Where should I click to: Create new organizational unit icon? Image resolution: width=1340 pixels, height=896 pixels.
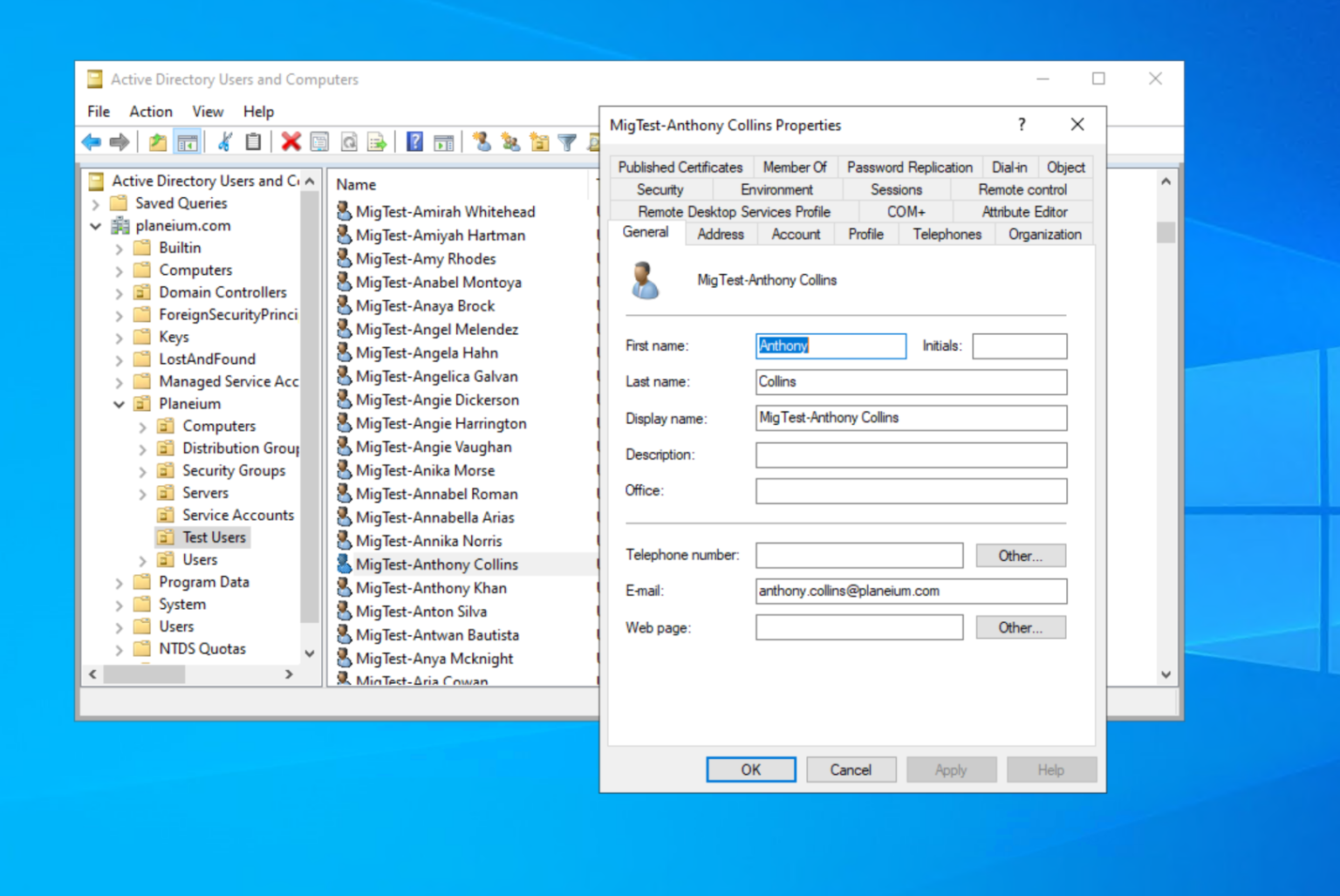[x=539, y=141]
